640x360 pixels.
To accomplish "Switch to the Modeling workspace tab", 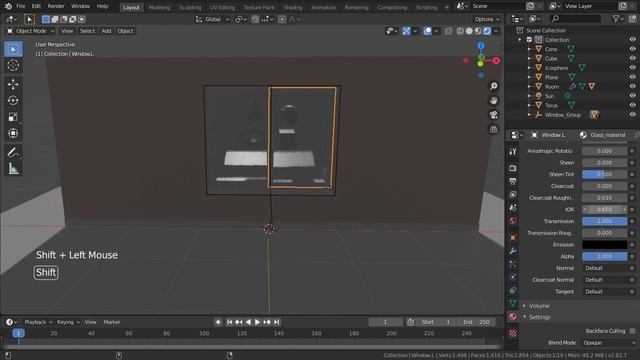I will (159, 7).
